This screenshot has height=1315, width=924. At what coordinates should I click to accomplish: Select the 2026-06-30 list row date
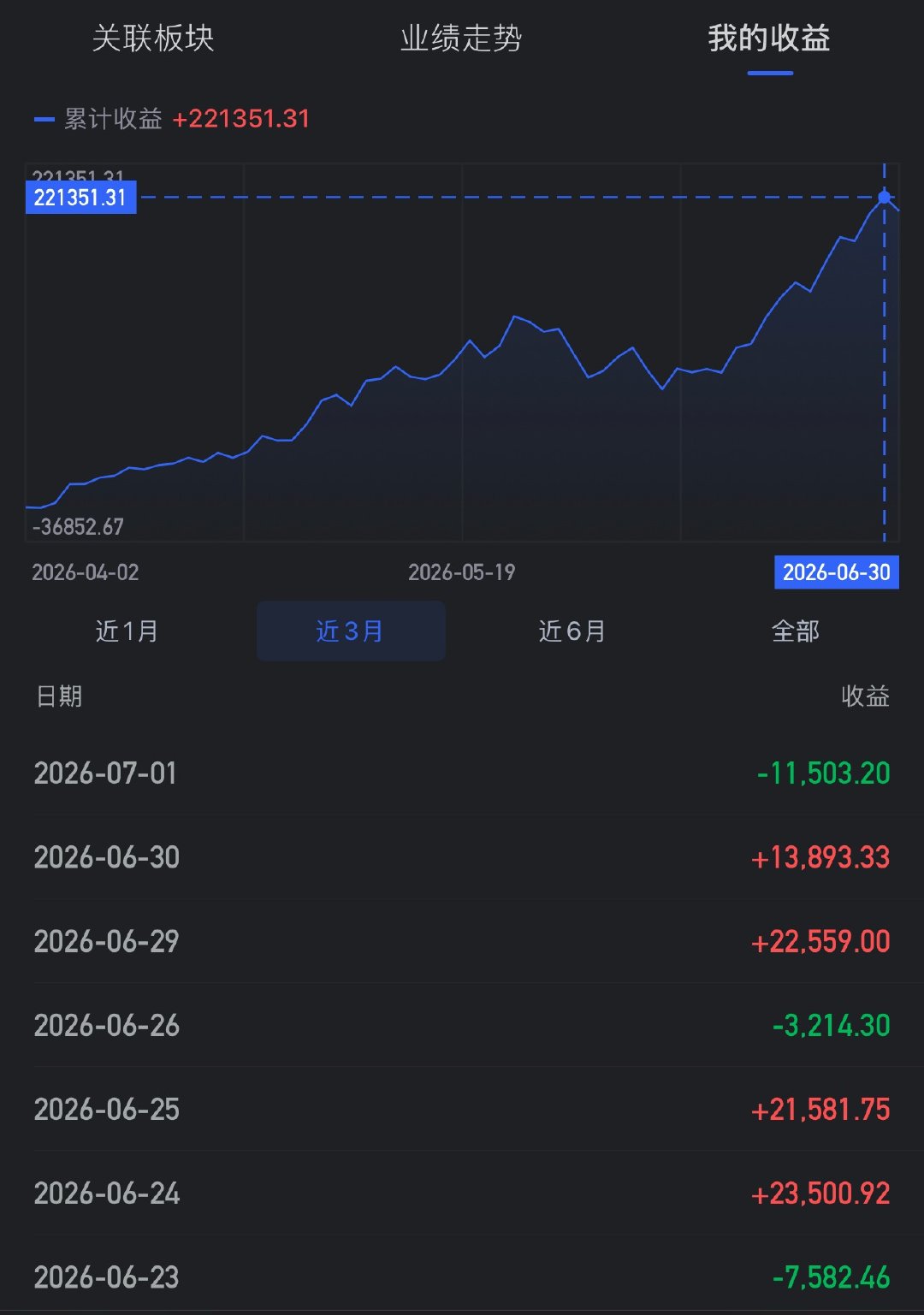coord(107,857)
